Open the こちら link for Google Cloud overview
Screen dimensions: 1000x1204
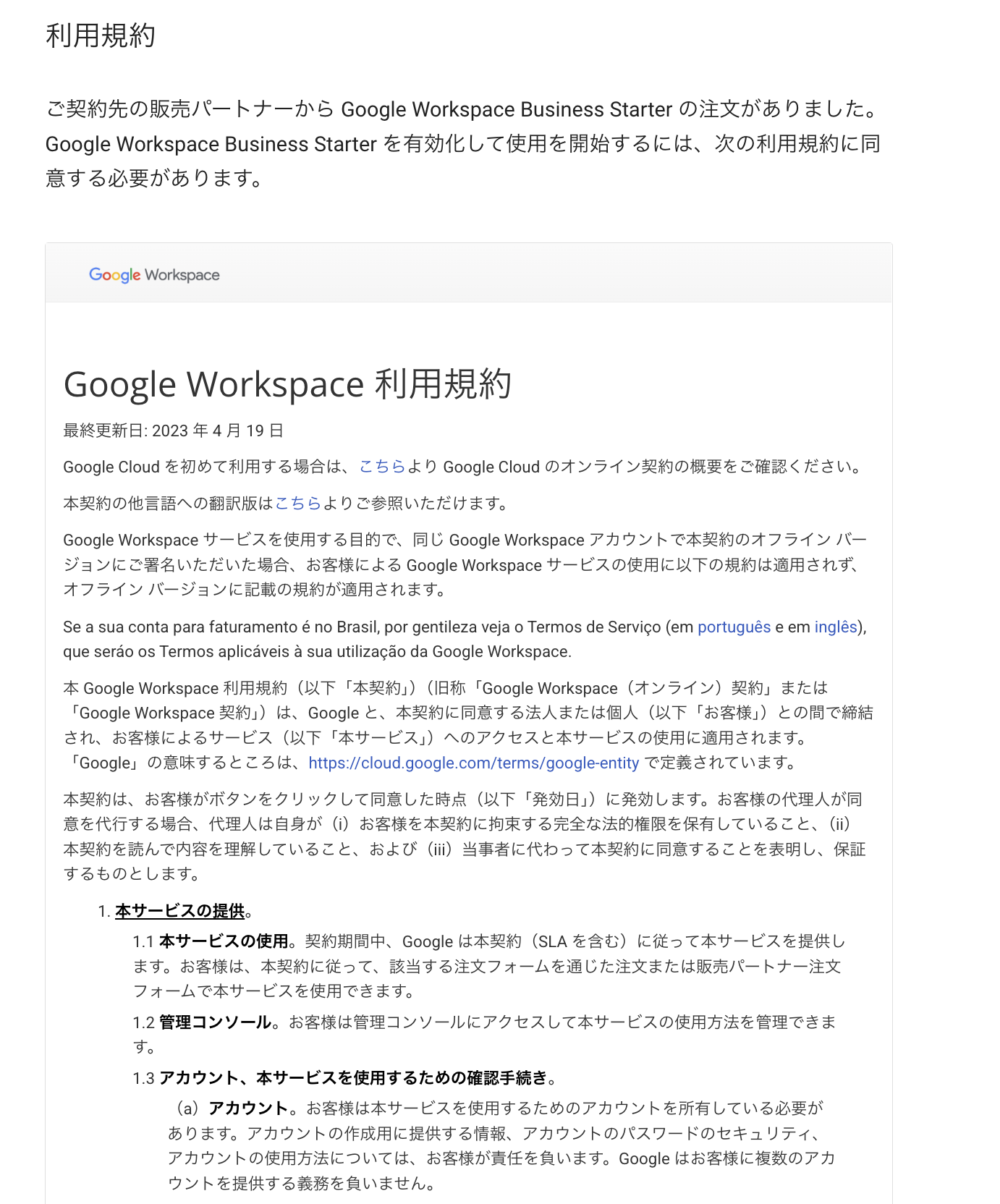point(383,467)
